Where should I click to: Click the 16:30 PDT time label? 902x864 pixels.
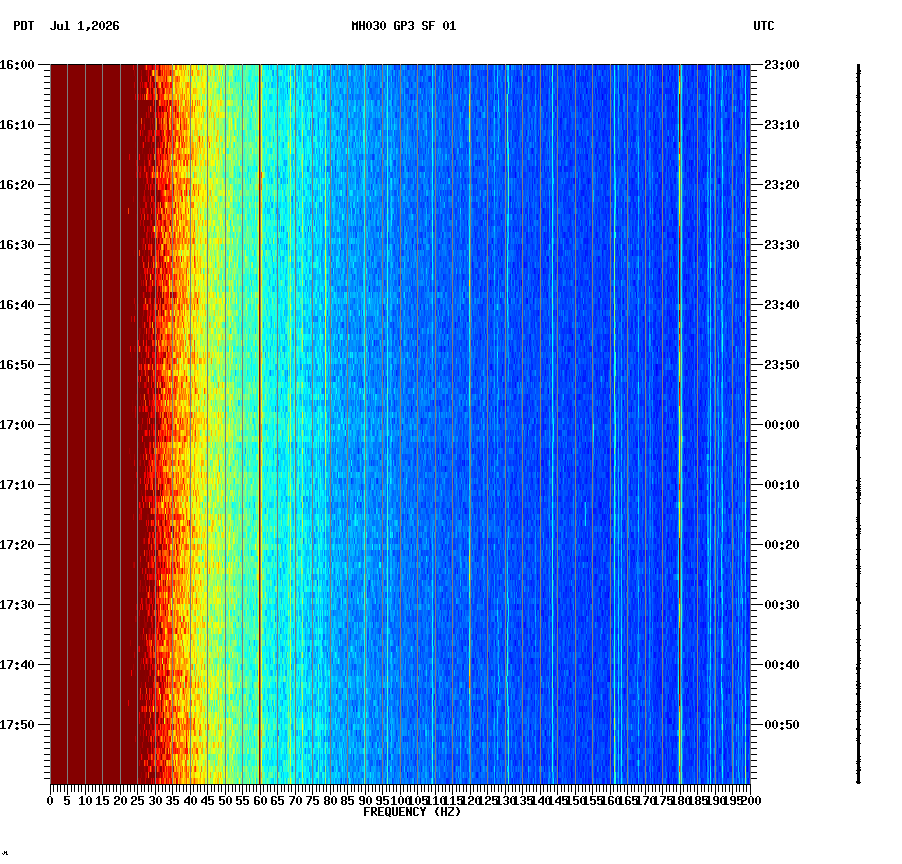17,244
